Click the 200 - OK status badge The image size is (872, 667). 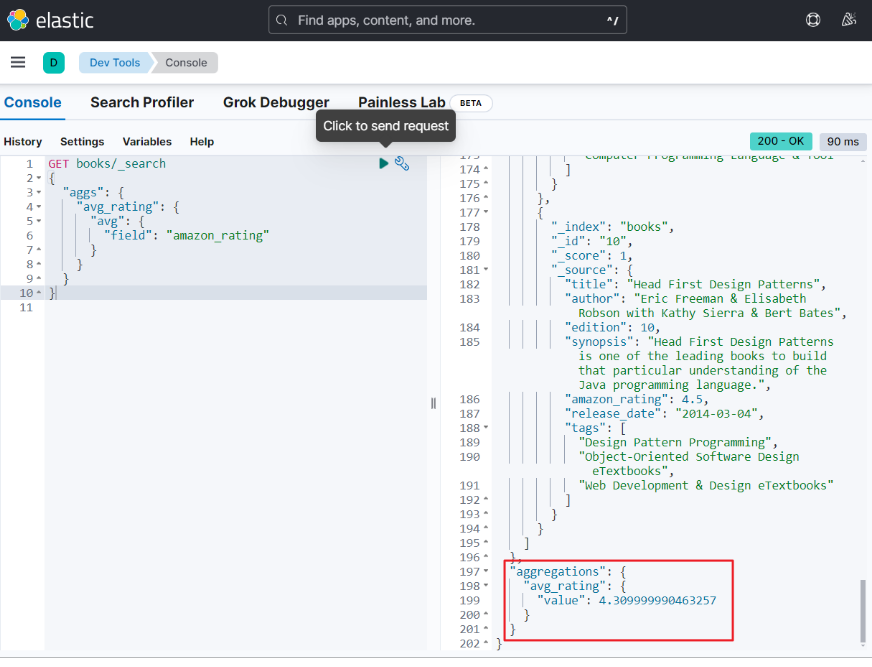[780, 141]
